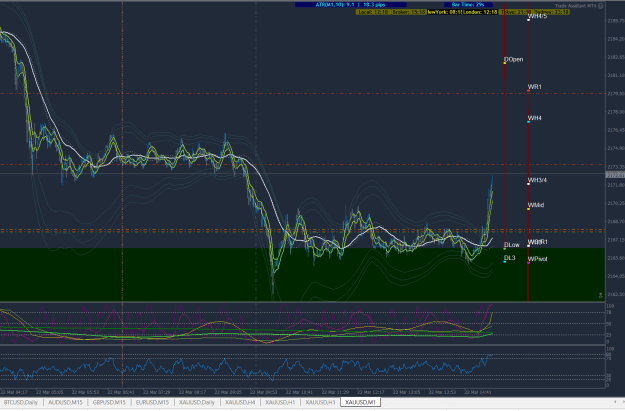Open the XAUUSD,Daily chart tab
This screenshot has width=625, height=411.
(197, 403)
